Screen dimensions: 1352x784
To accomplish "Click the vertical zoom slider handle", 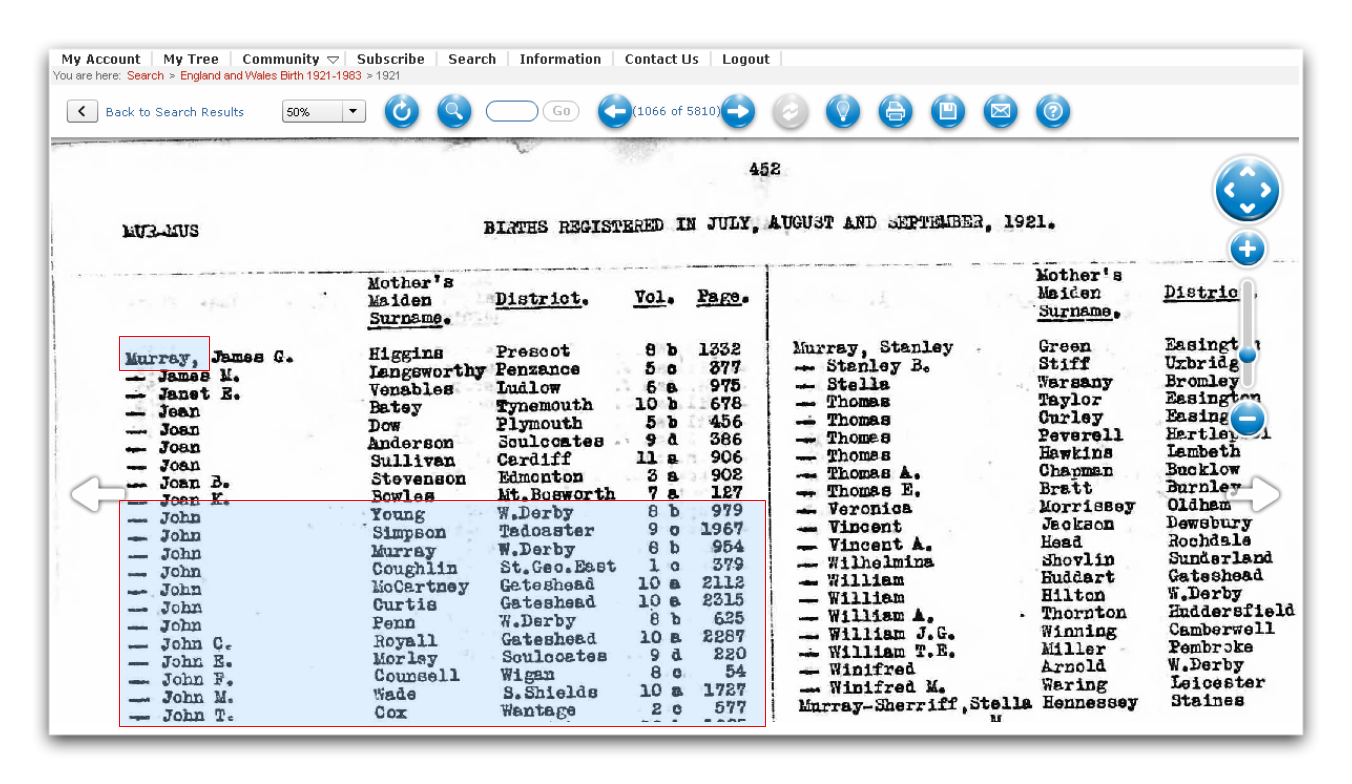I will (1247, 354).
